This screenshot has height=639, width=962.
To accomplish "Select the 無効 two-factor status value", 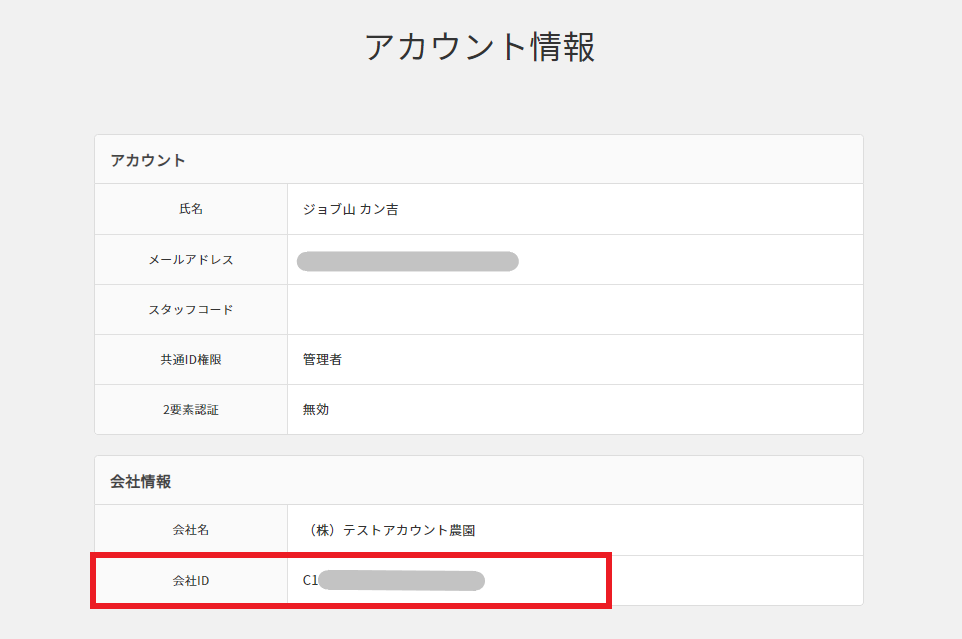I will pyautogui.click(x=316, y=410).
